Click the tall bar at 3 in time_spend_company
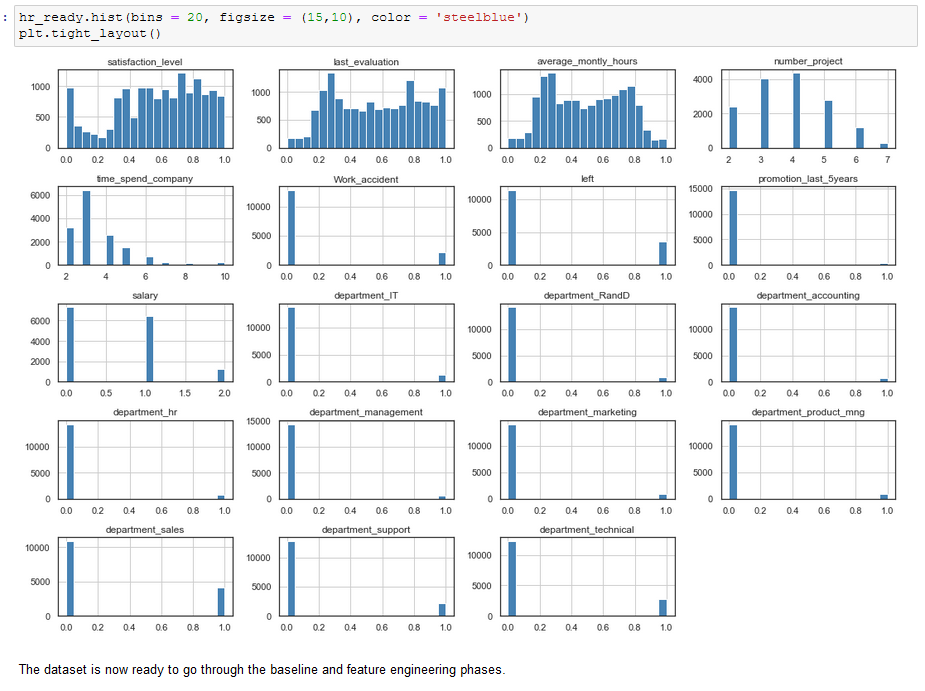 (86, 228)
